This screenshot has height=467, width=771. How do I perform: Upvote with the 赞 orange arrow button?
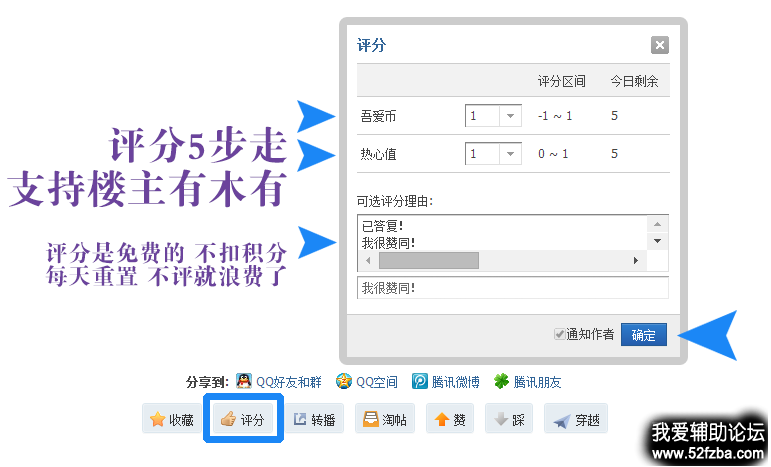point(450,419)
